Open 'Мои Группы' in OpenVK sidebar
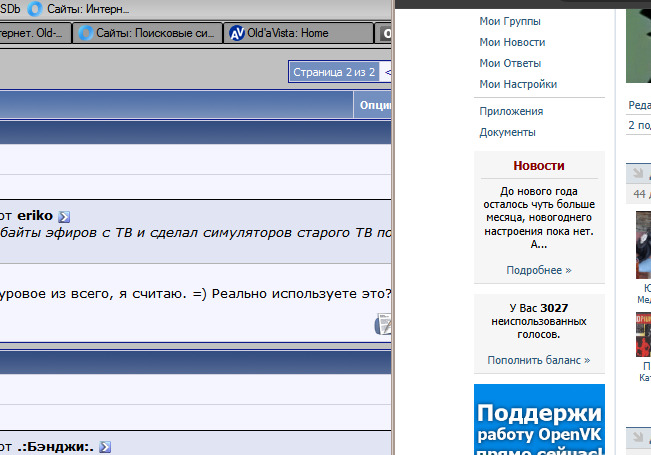The image size is (651, 455). (510, 21)
